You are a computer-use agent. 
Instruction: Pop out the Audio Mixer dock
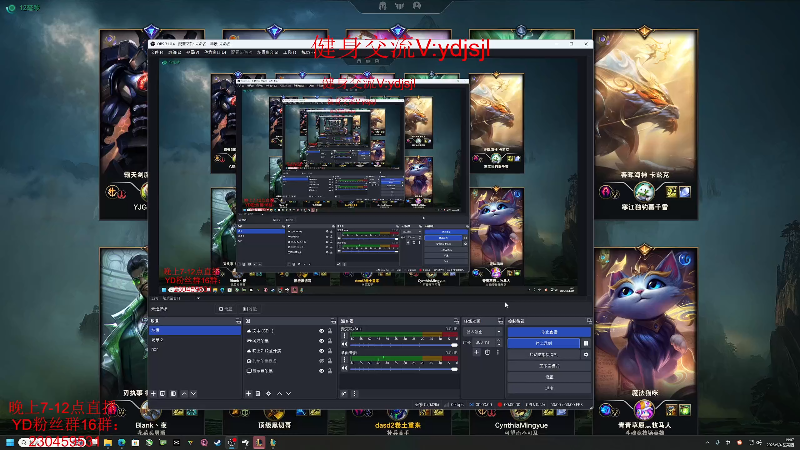457,321
